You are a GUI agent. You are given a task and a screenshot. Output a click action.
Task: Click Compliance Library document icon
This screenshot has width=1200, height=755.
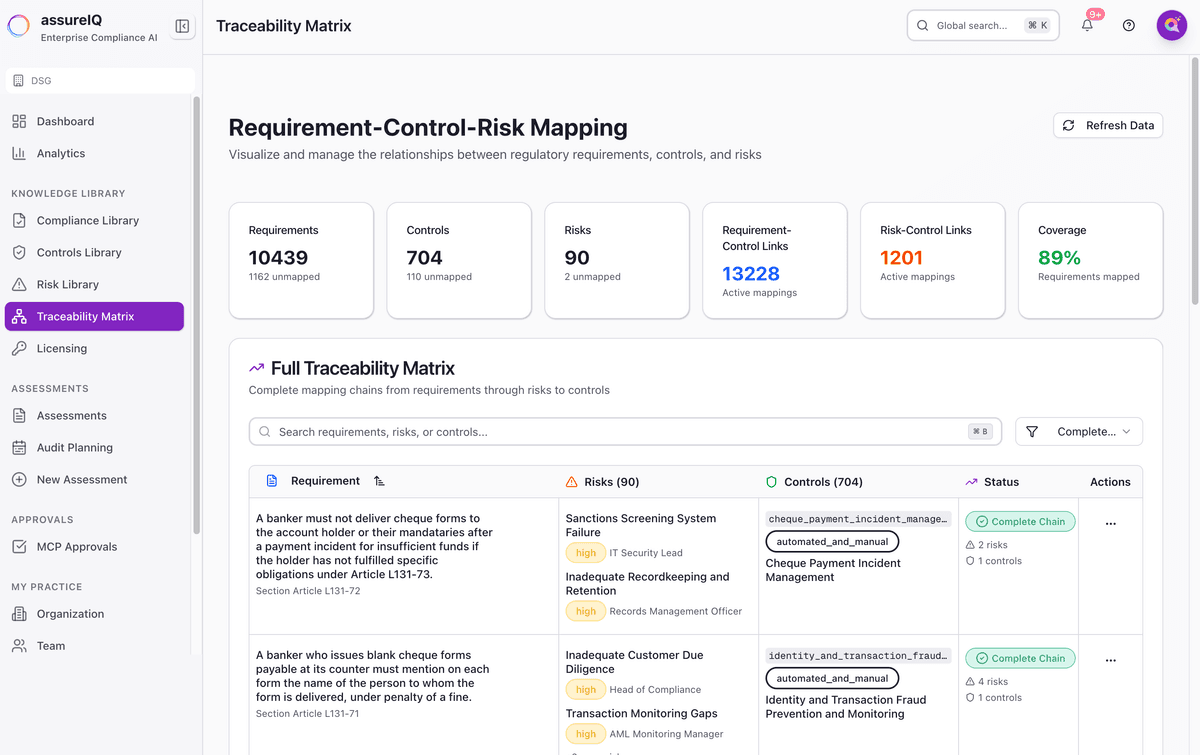coord(19,220)
